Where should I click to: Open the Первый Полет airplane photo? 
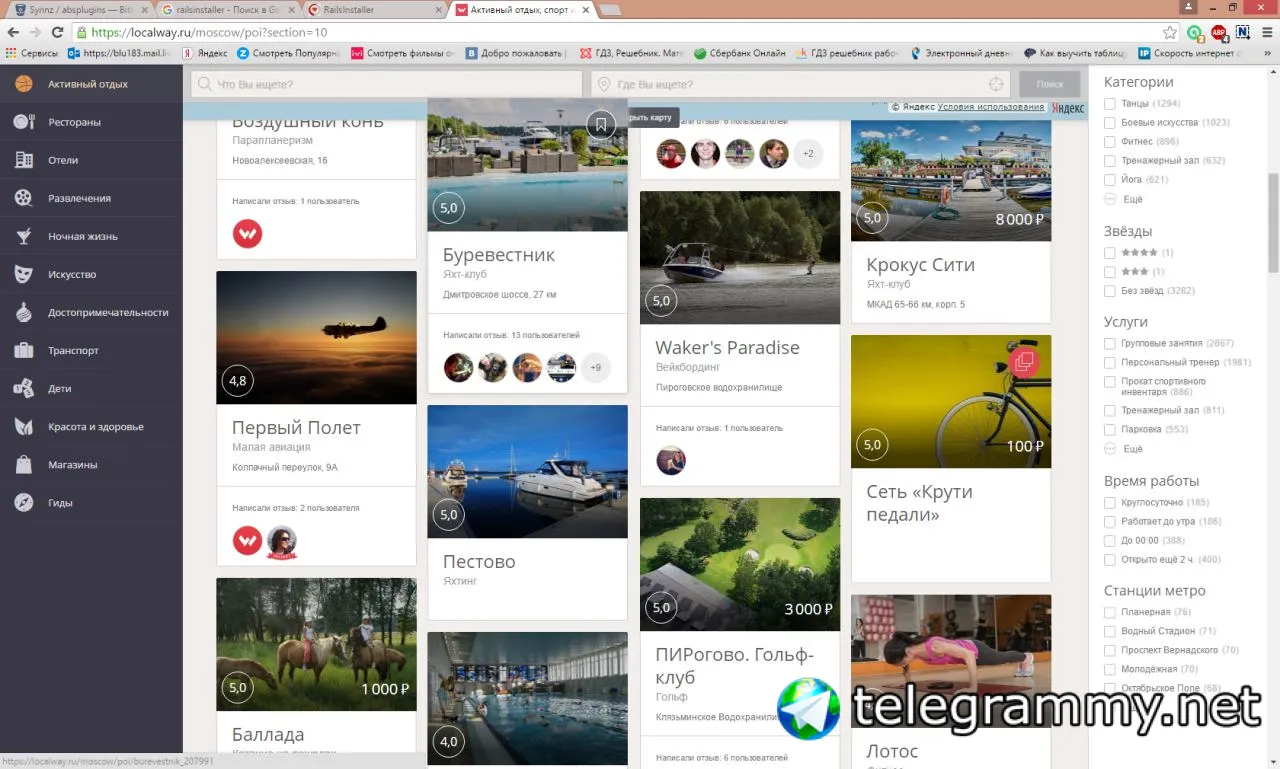316,338
